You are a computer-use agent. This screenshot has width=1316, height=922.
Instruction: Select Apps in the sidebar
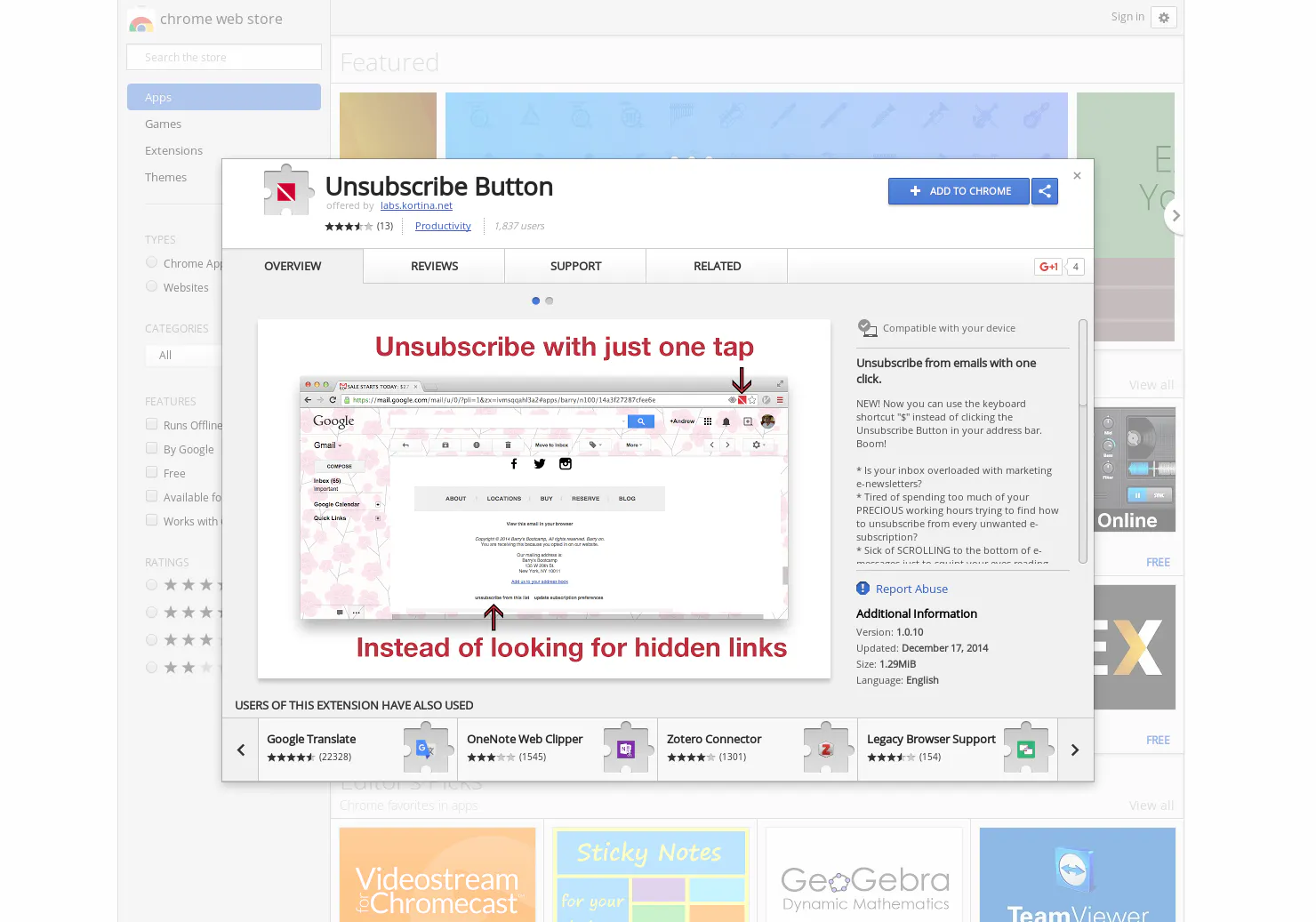[x=224, y=98]
